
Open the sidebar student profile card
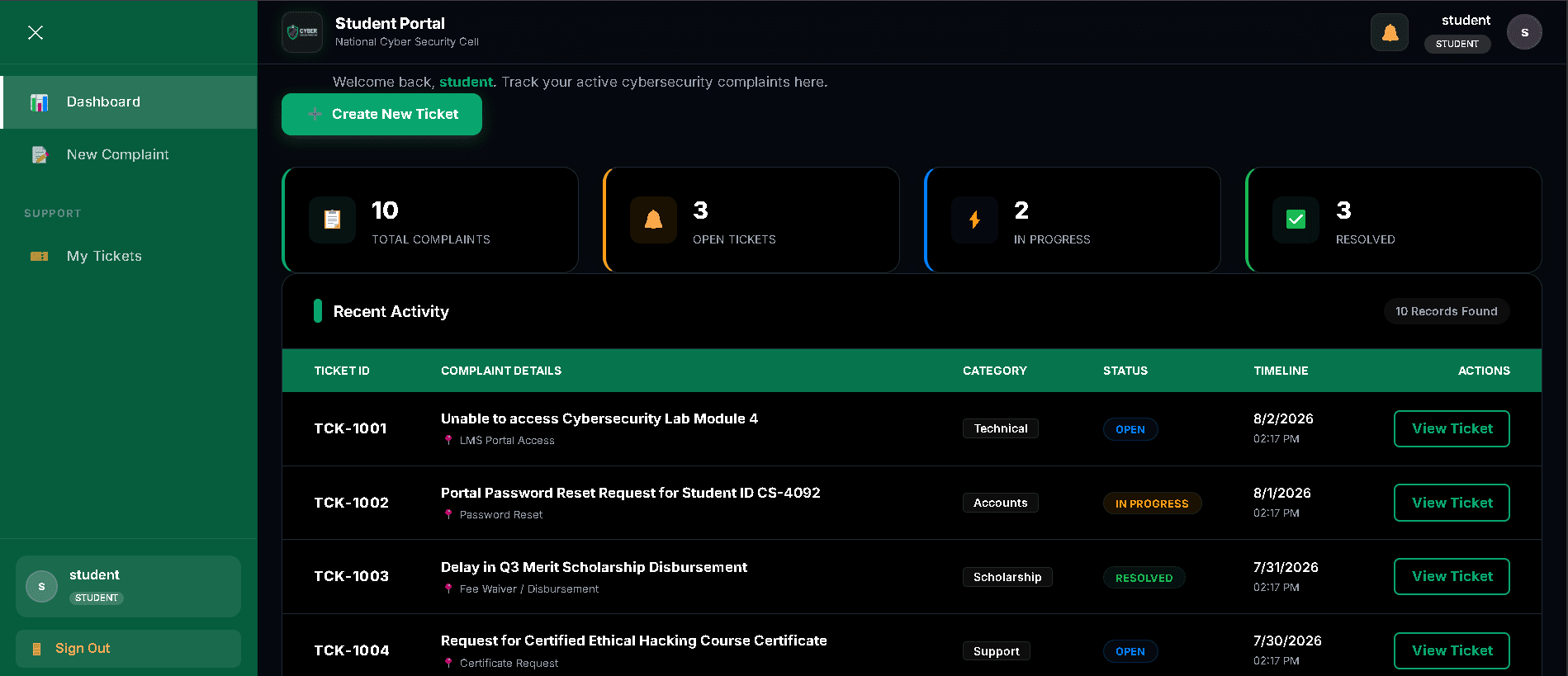(x=128, y=586)
